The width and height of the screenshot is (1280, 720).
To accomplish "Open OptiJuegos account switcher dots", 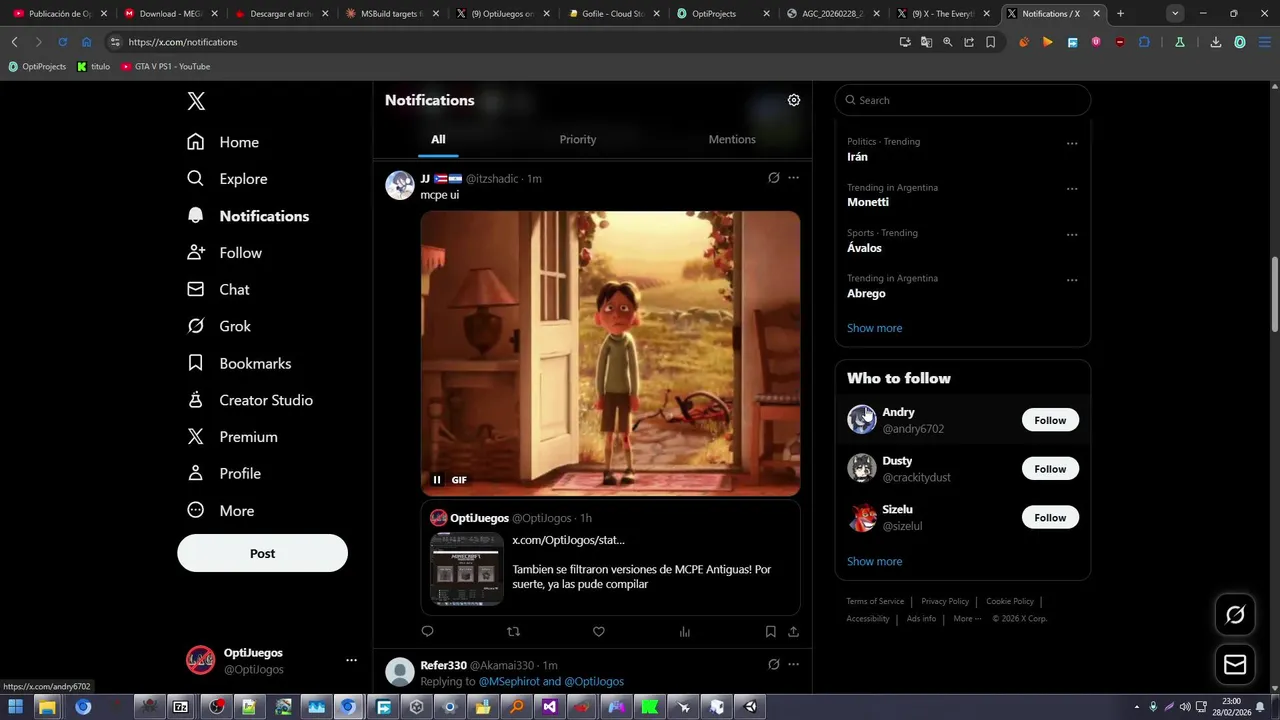I will tap(351, 660).
